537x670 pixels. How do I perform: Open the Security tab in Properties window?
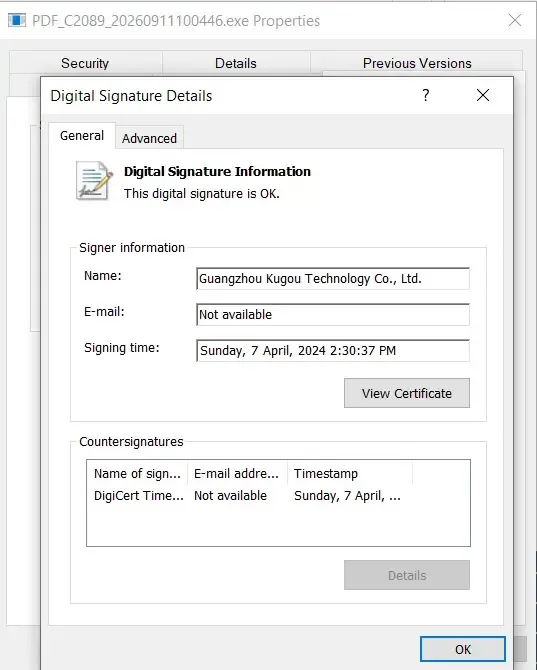point(85,63)
